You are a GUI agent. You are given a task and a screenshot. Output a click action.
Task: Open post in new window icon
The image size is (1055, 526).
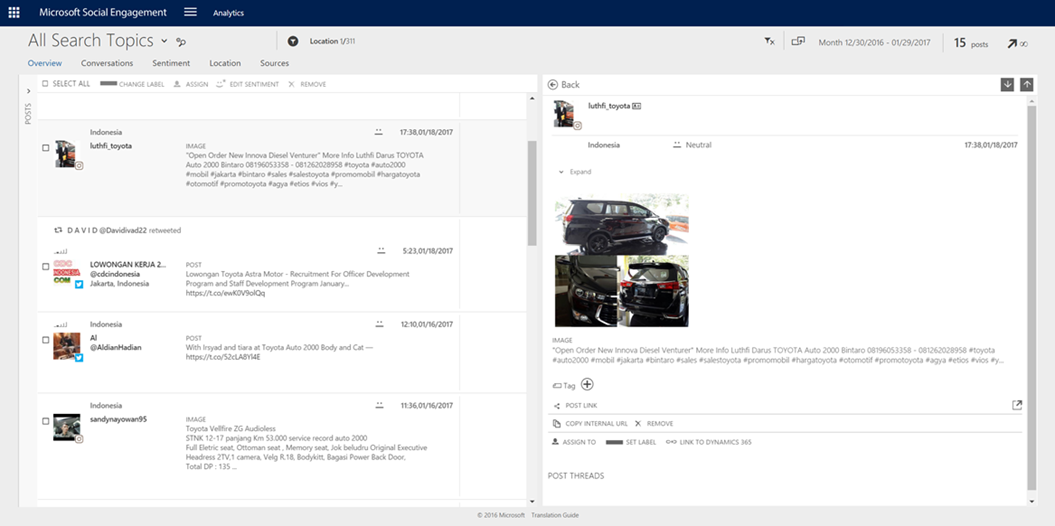tap(1017, 405)
